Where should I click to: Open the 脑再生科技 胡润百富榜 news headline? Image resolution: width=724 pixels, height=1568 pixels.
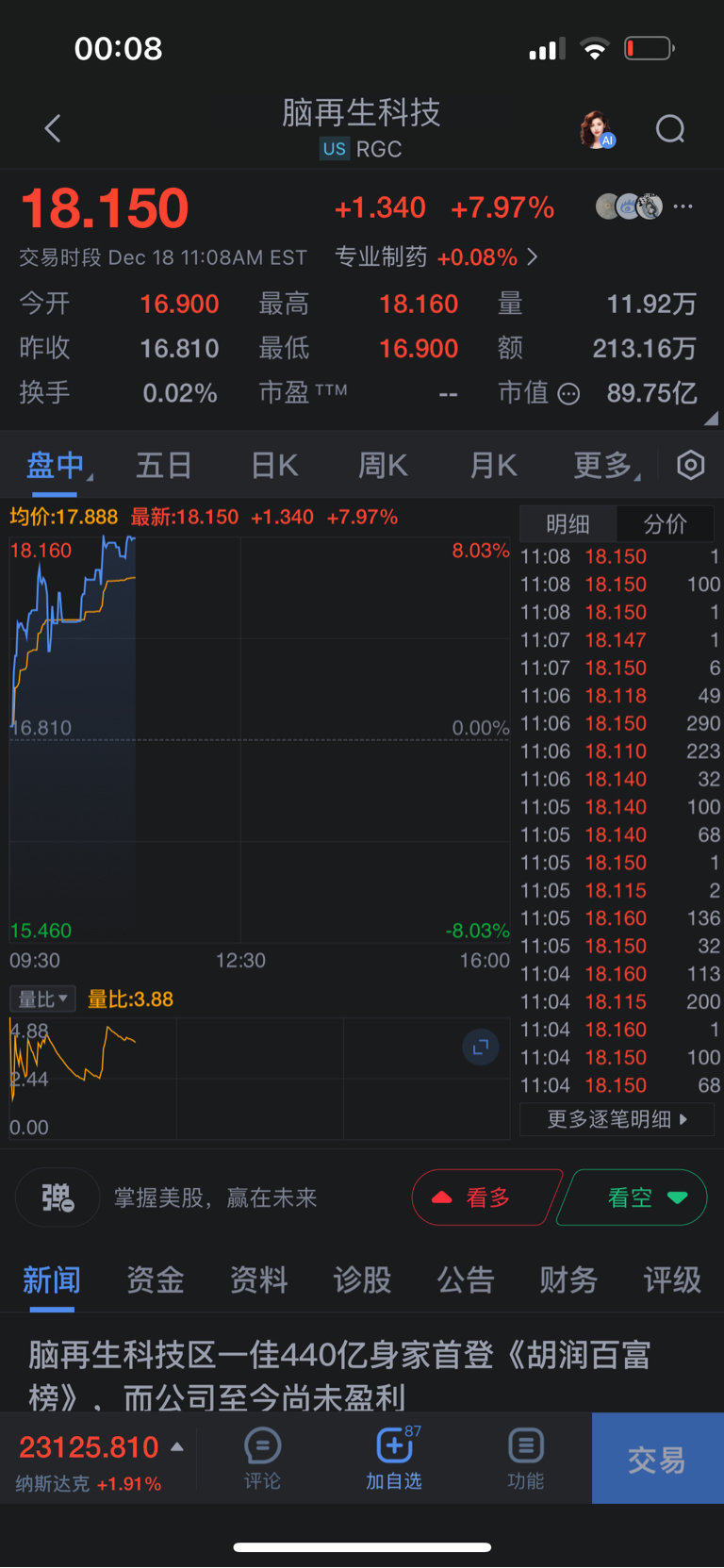(x=339, y=1375)
